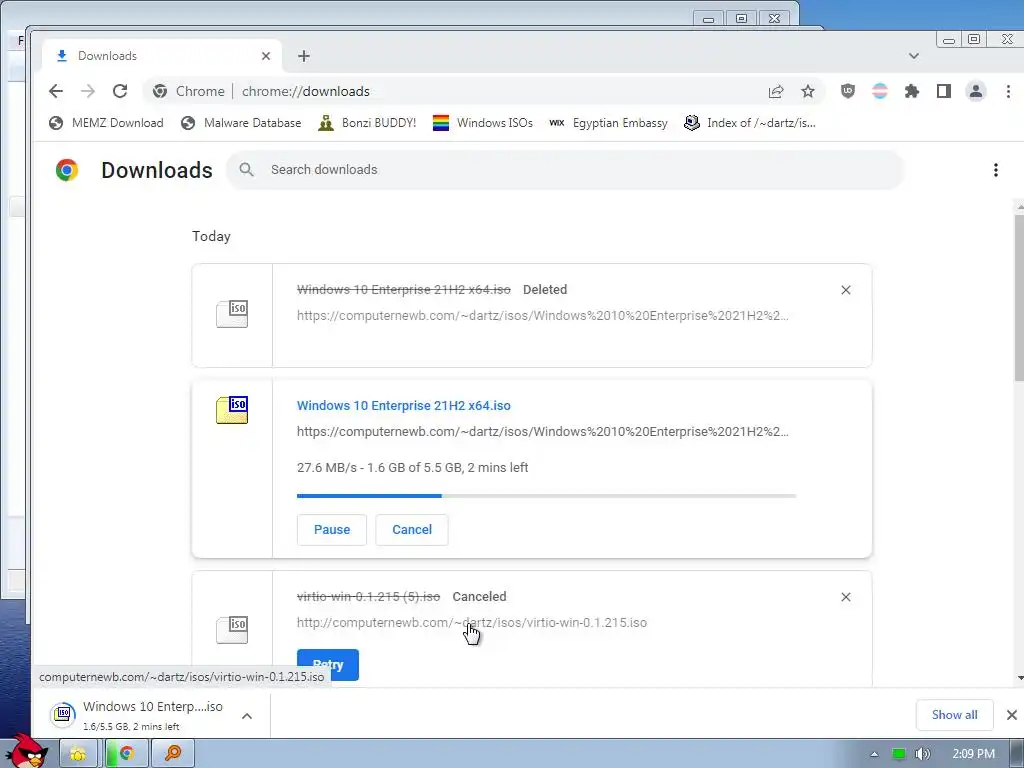1024x768 pixels.
Task: Close the Downloads tab
Action: [266, 56]
